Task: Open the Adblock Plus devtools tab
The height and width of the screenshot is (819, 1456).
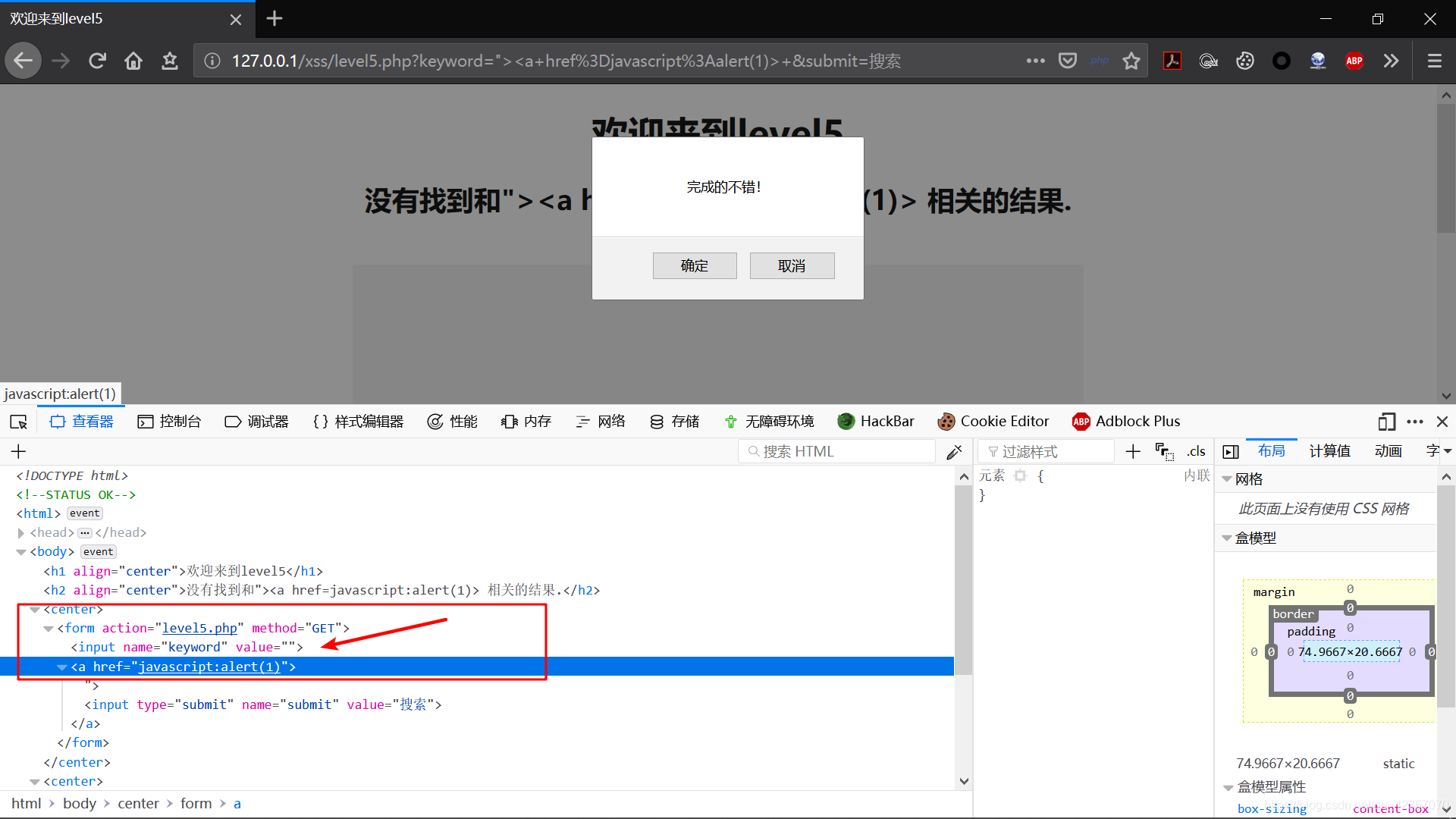Action: 1127,422
